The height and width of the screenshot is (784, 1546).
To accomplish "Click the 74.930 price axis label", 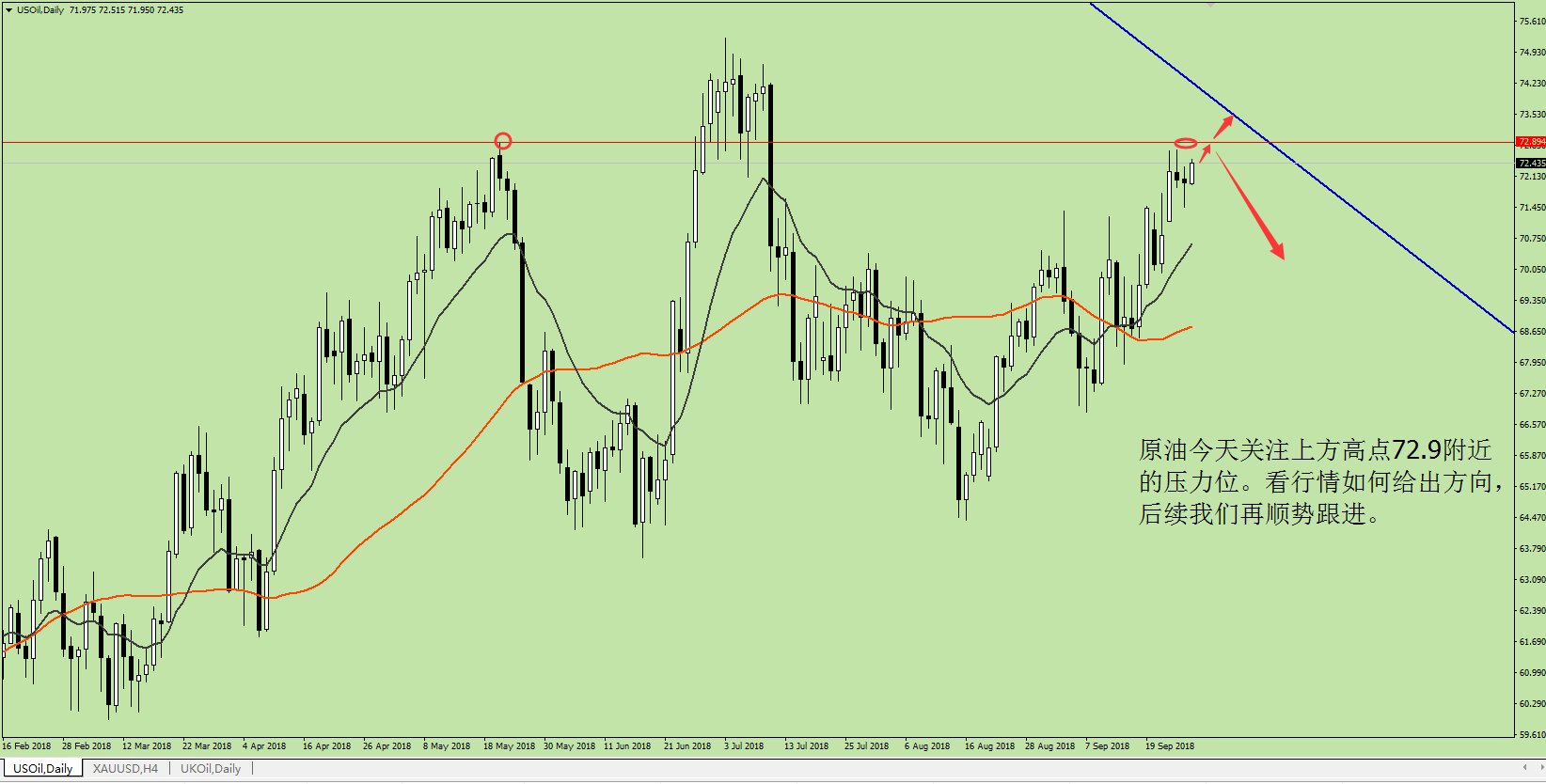I will tap(1532, 53).
